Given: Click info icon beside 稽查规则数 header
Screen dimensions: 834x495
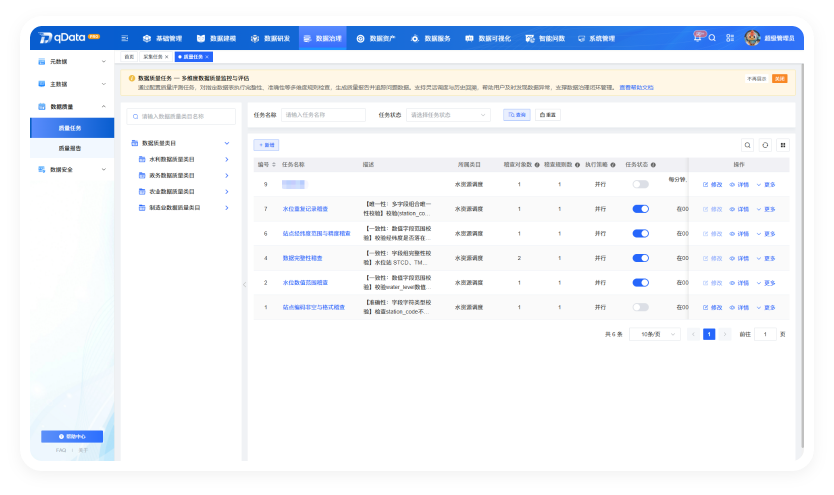Looking at the screenshot, I should tap(577, 165).
